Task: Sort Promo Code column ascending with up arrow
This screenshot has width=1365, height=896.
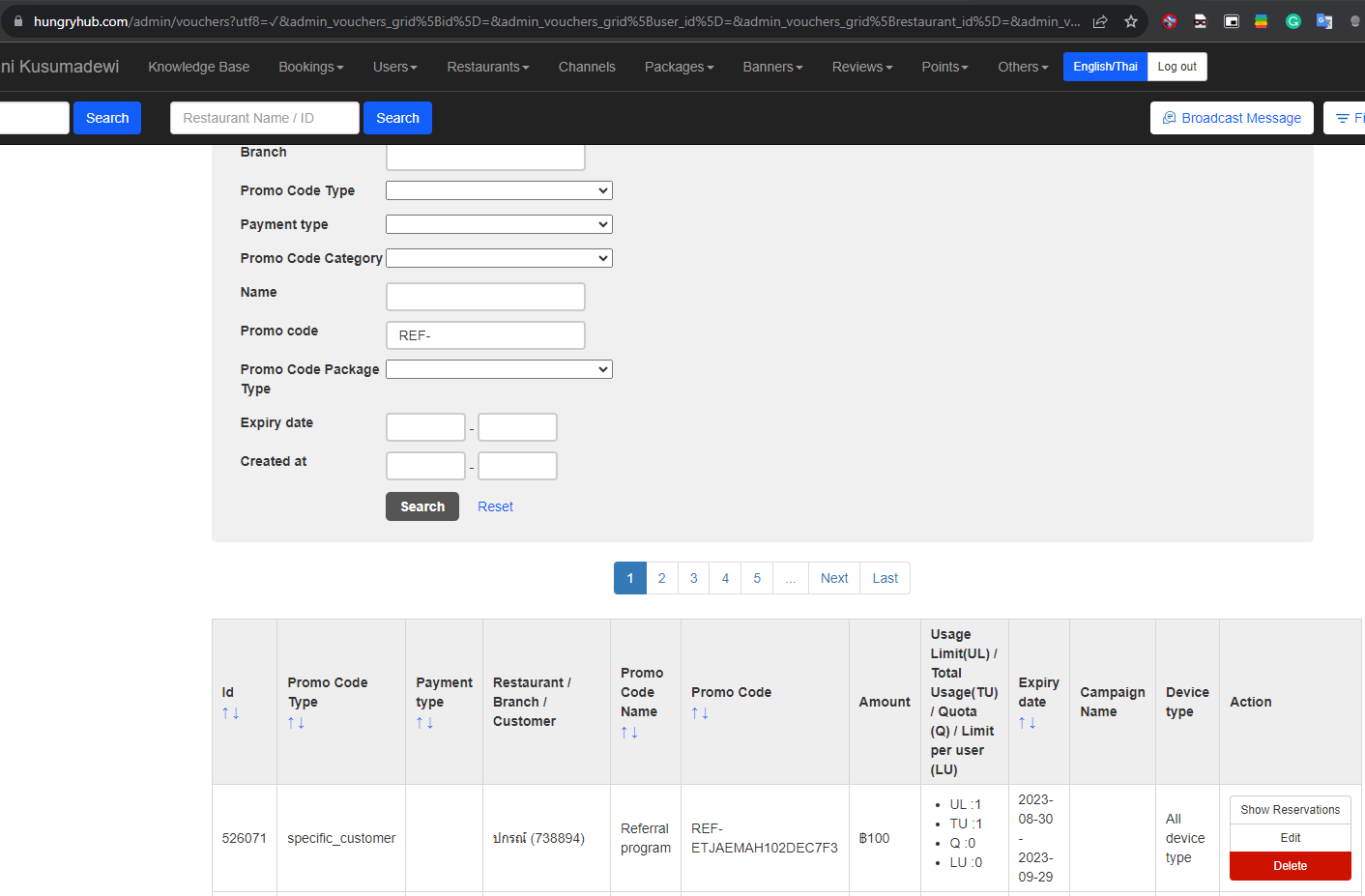Action: click(695, 713)
